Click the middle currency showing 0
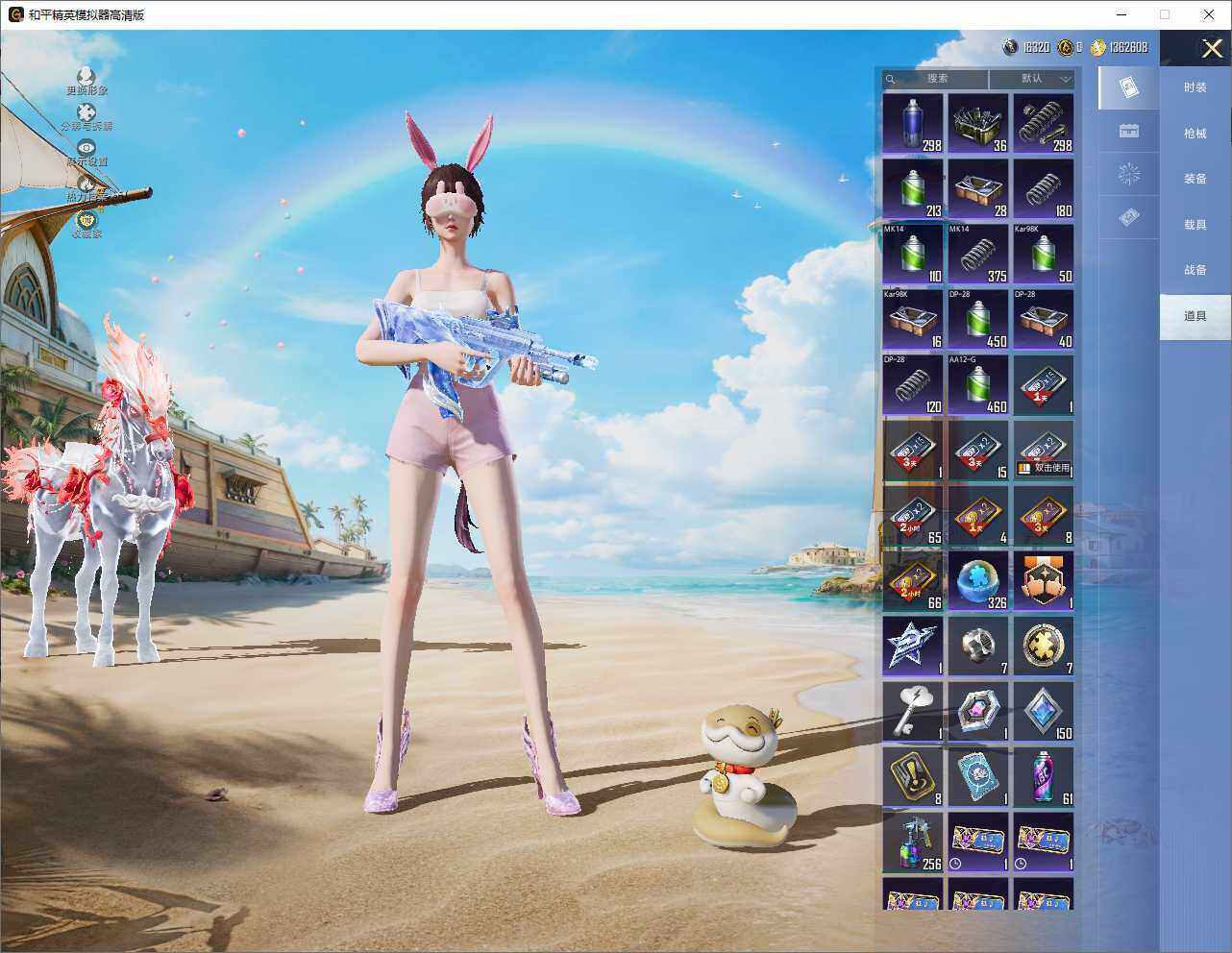This screenshot has width=1232, height=953. point(1070,47)
